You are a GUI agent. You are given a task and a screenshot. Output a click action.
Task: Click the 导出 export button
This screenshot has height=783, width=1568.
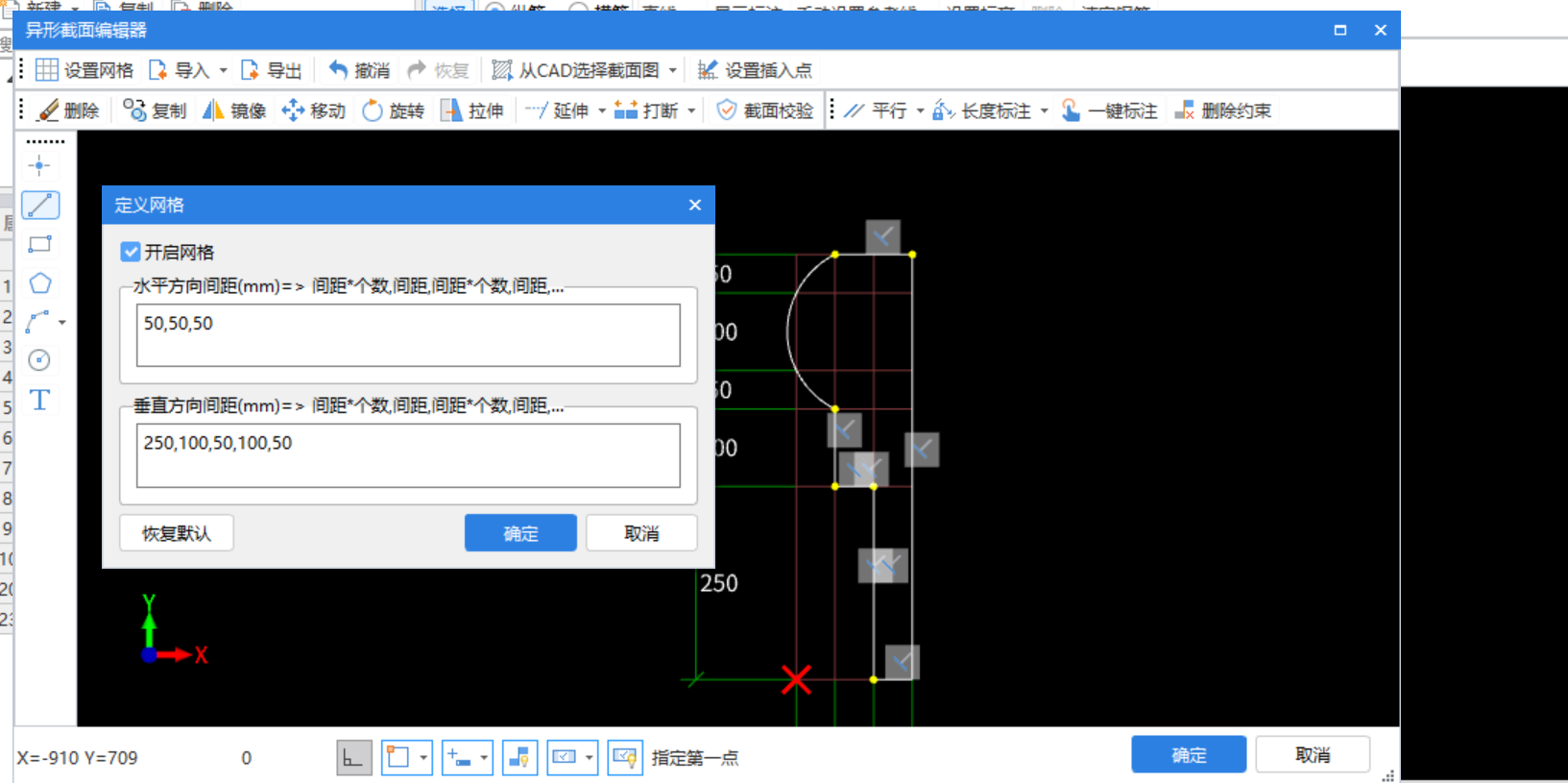click(272, 70)
